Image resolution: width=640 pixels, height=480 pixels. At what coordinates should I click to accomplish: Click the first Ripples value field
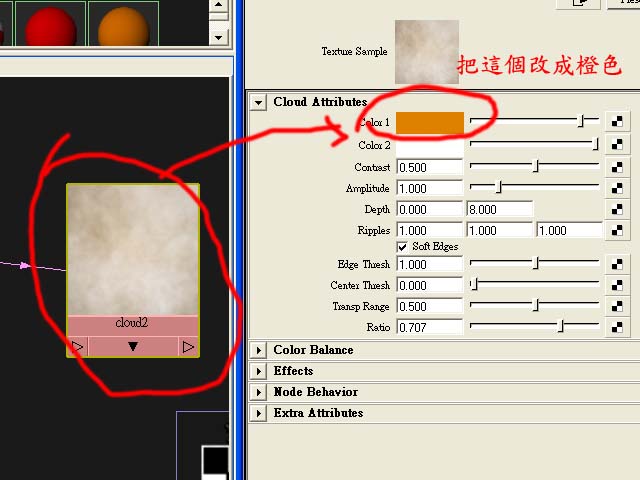click(x=430, y=231)
